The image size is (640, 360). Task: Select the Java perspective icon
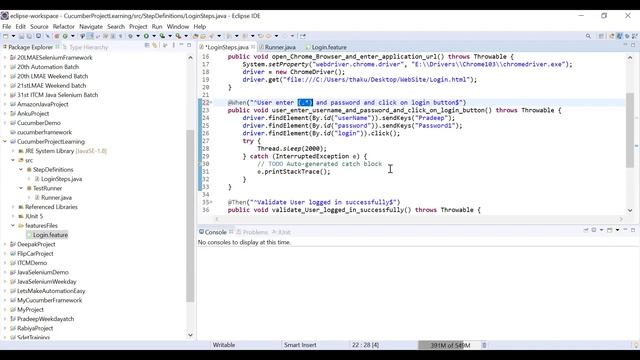[x=620, y=36]
